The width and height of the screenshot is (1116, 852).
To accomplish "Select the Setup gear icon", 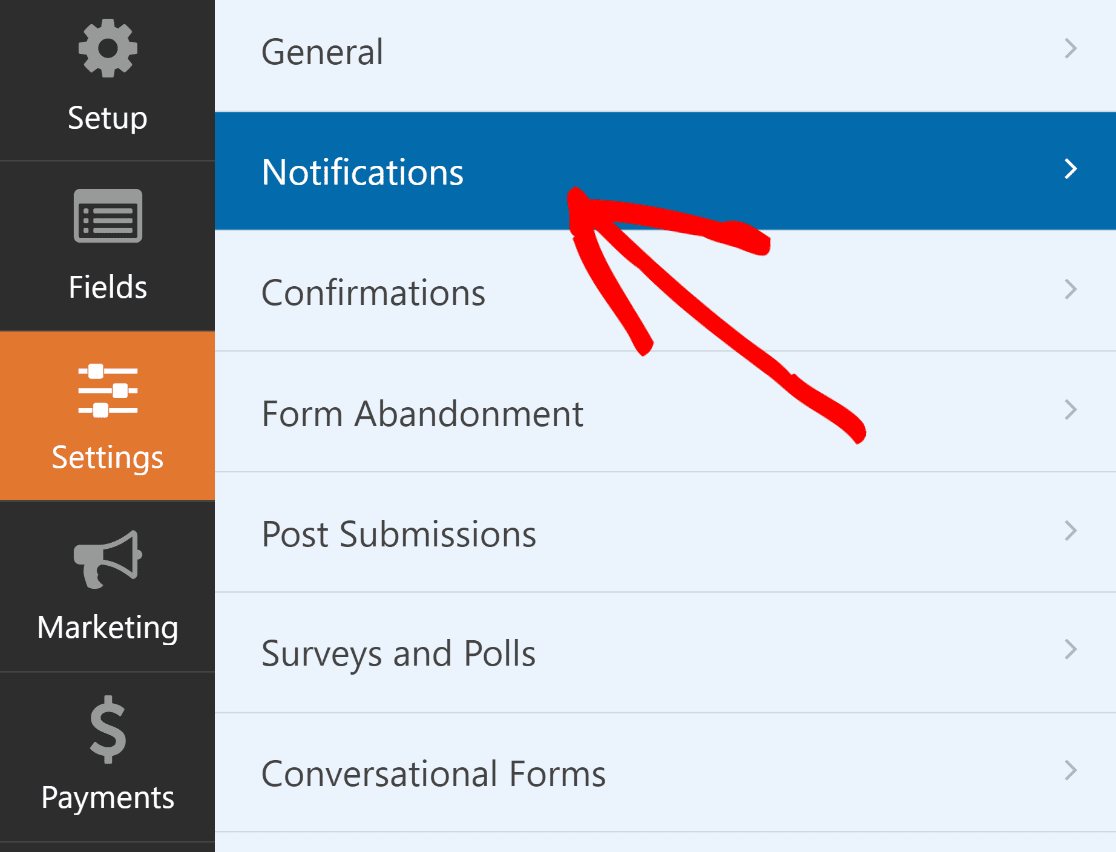I will [107, 47].
